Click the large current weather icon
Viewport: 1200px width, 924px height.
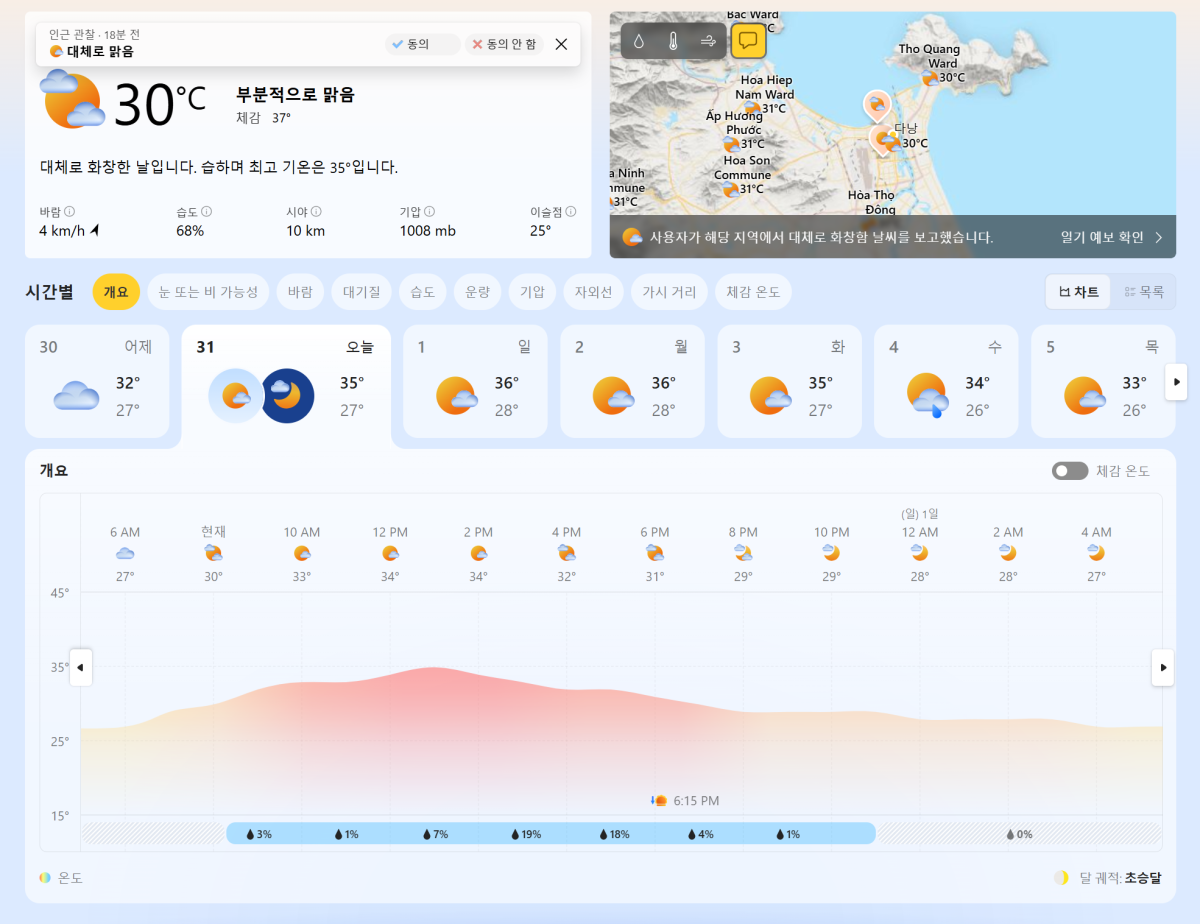73,99
